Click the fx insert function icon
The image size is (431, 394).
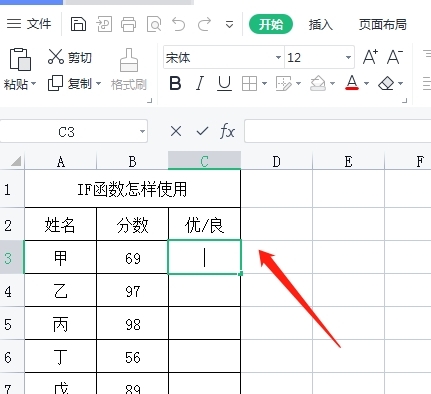point(227,131)
